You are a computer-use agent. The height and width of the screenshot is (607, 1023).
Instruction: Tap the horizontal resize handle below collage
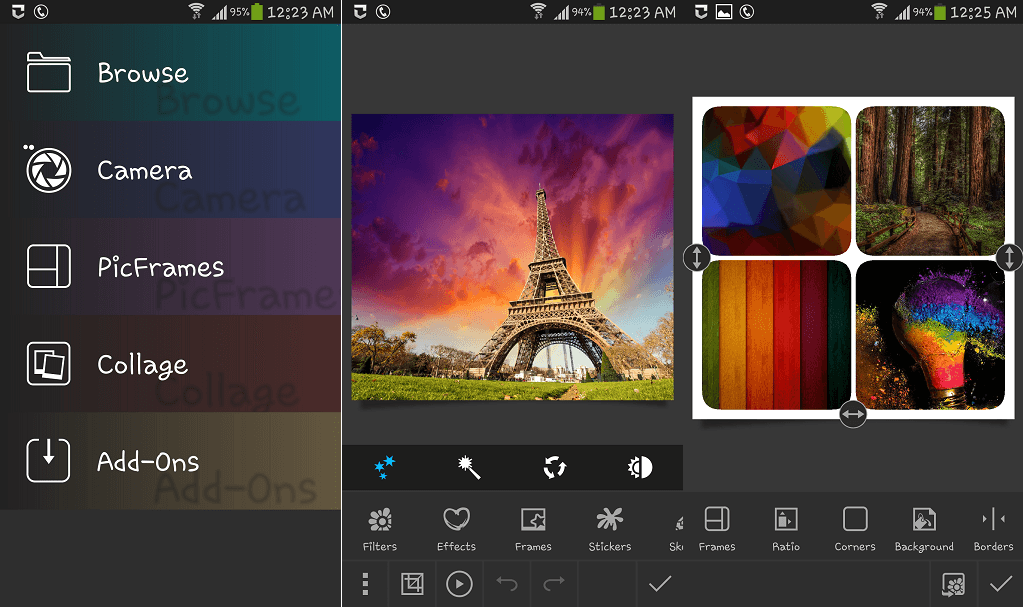(852, 413)
